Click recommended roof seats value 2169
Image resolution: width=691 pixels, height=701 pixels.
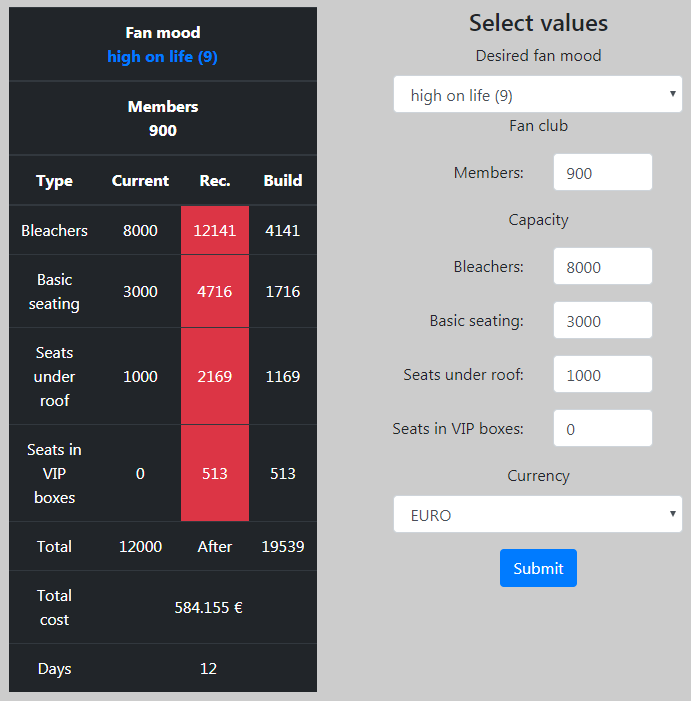[215, 376]
